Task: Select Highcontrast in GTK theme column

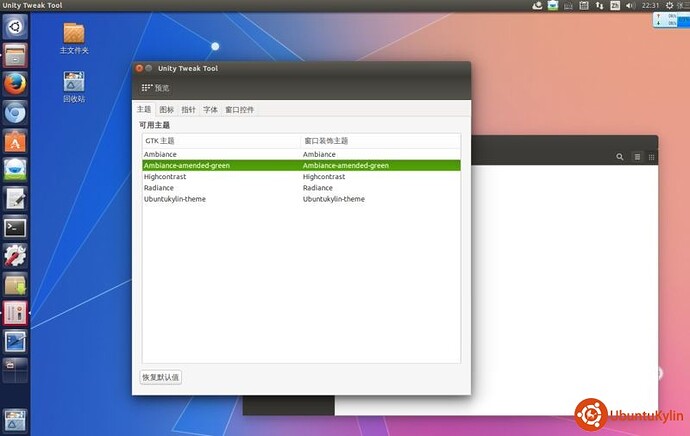Action: [165, 176]
